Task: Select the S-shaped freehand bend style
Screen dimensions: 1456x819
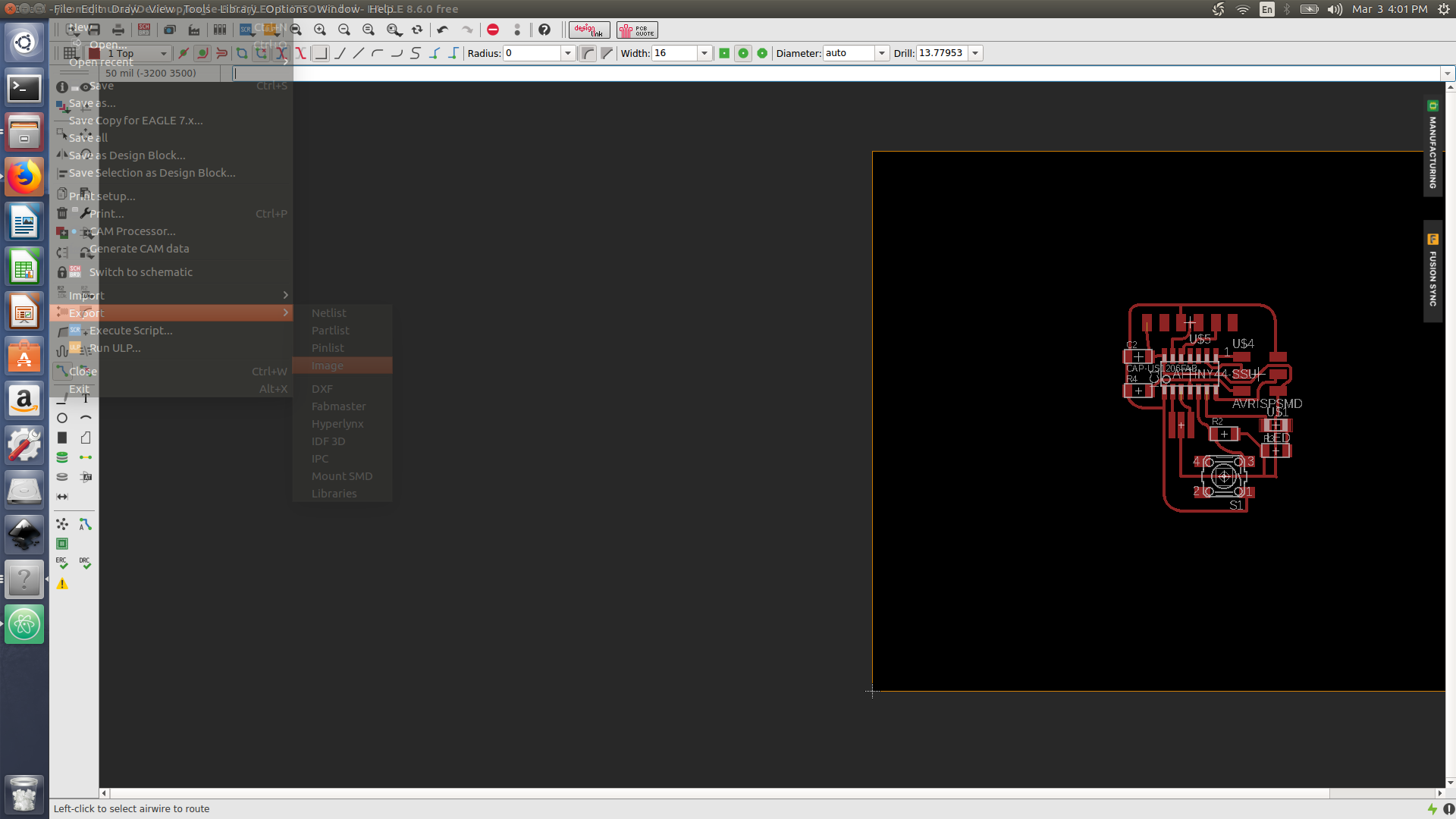Action: coord(416,53)
